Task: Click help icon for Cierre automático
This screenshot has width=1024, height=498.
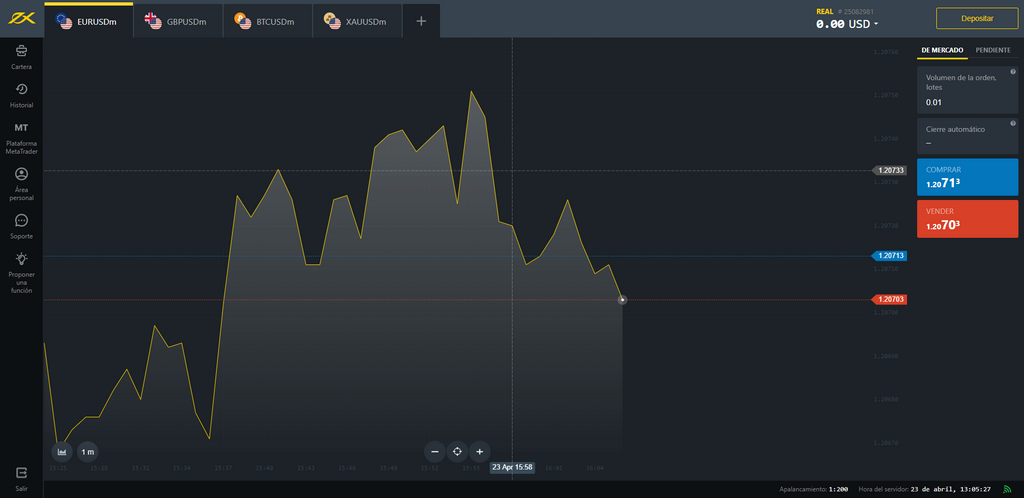Action: point(1013,123)
